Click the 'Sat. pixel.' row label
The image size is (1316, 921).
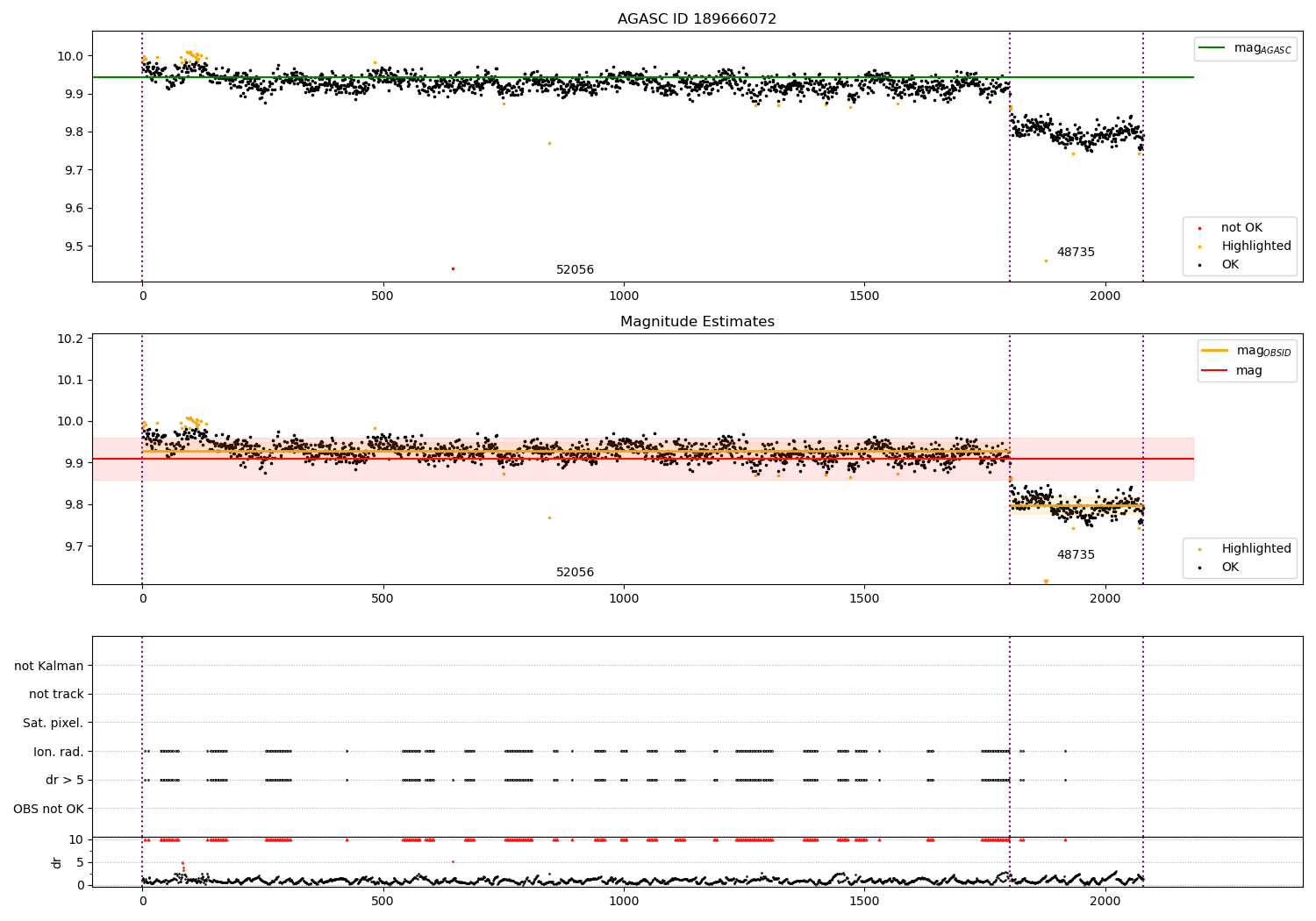click(54, 724)
